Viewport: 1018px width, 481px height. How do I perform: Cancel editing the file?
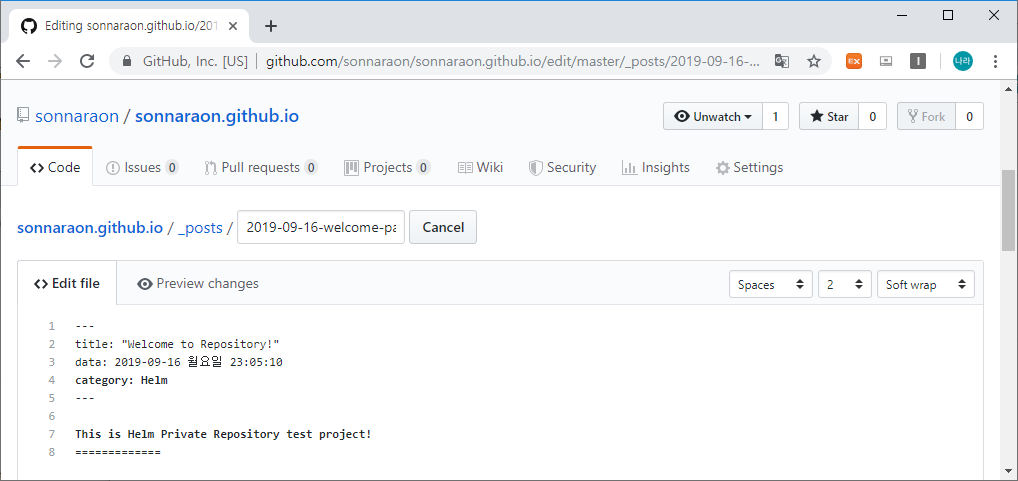443,227
